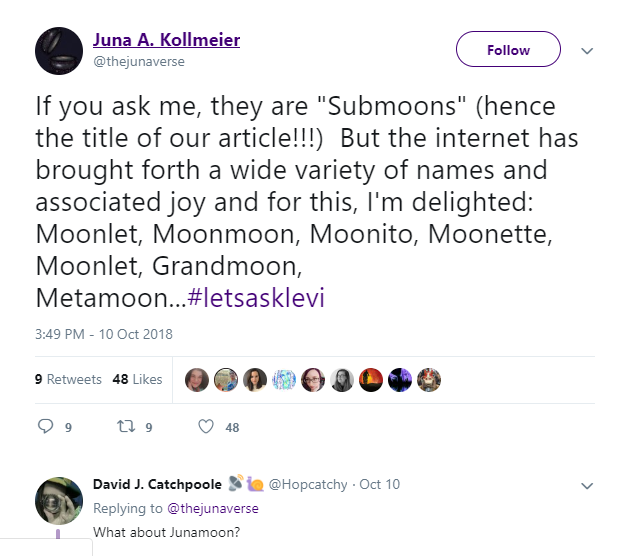View the 48 Likes list
This screenshot has width=631, height=556.
pos(137,380)
